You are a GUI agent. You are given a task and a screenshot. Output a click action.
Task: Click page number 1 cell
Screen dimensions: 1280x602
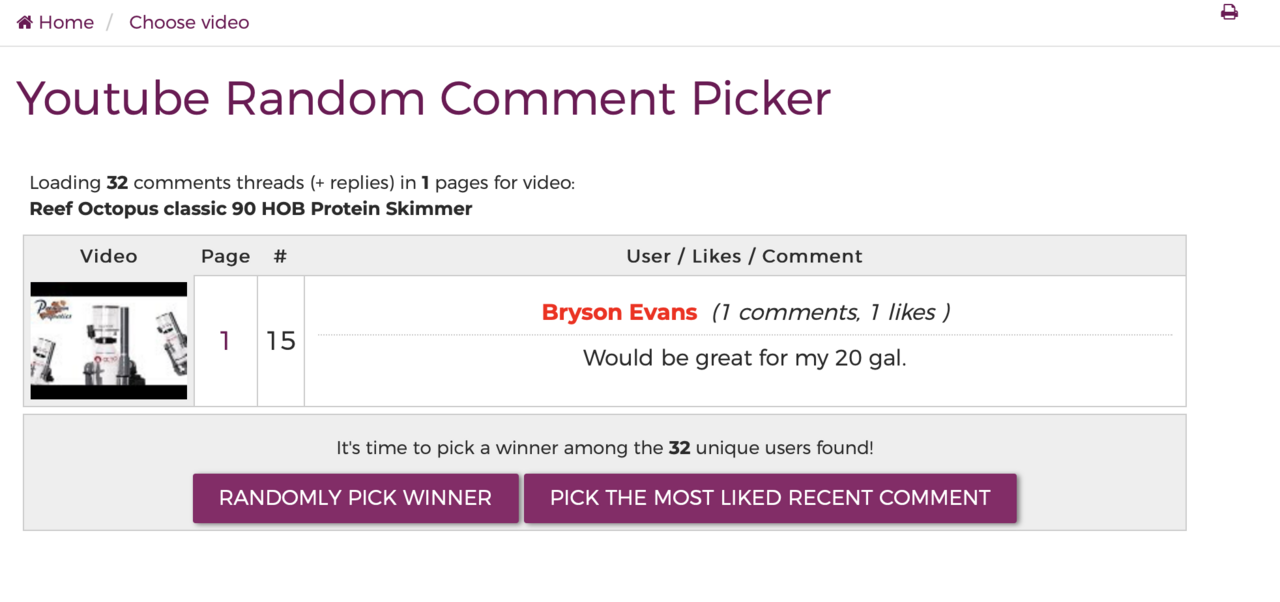coord(225,341)
